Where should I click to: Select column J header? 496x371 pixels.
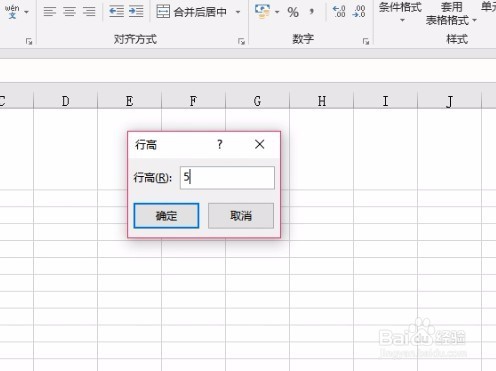pos(450,101)
